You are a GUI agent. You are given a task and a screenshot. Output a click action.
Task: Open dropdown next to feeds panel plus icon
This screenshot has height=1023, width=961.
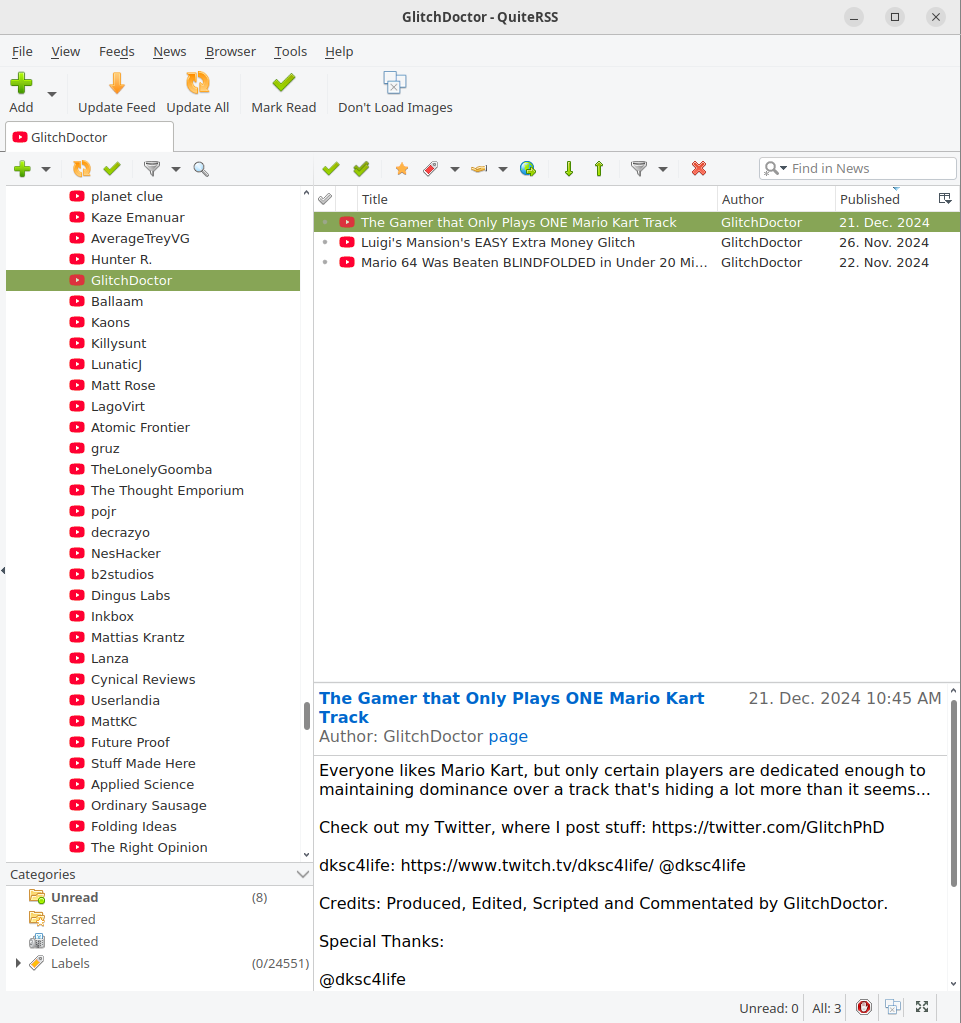(46, 170)
